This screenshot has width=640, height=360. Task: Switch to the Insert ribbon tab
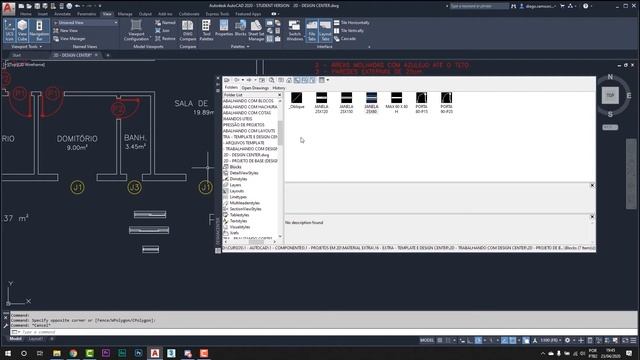(x=42, y=14)
